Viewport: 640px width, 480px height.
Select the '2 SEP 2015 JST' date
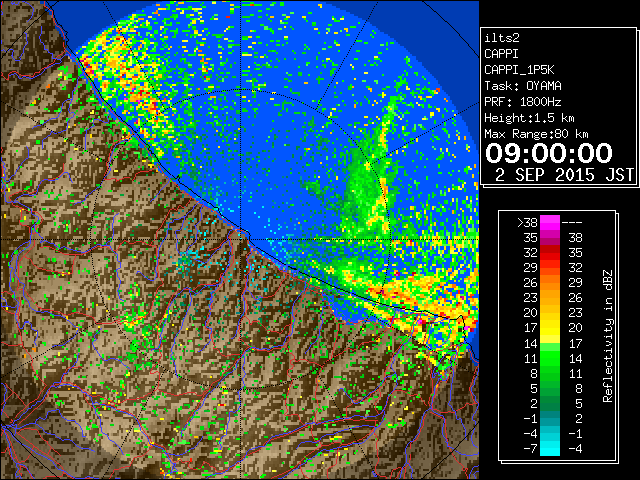click(564, 175)
